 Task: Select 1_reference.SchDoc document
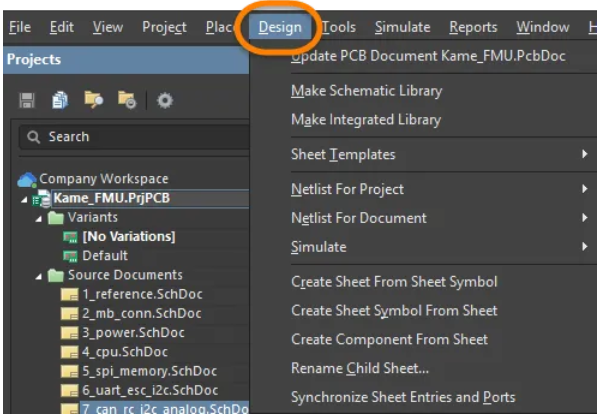142,294
